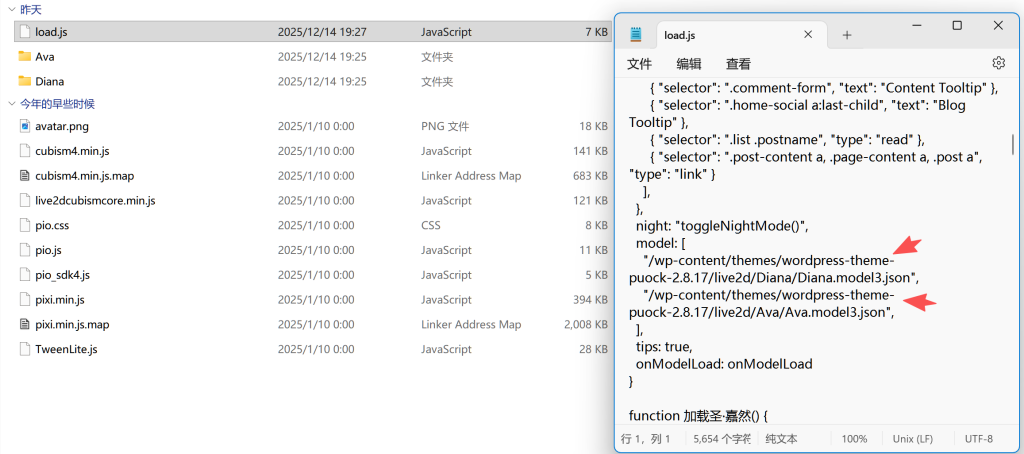Viewport: 1024px width, 454px height.
Task: Select the Ava folder icon
Action: pyautogui.click(x=25, y=56)
